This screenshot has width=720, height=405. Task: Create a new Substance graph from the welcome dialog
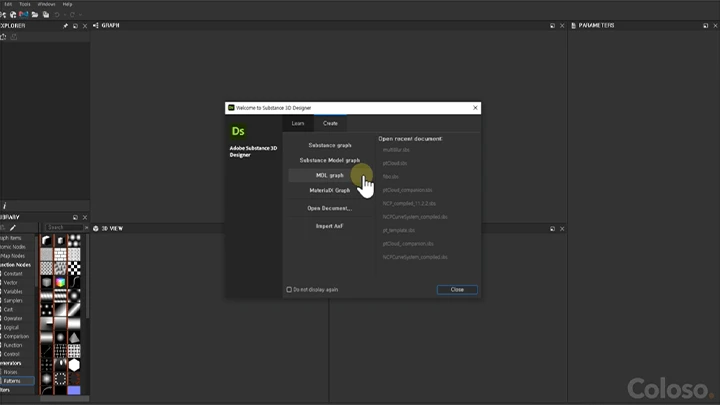point(330,145)
